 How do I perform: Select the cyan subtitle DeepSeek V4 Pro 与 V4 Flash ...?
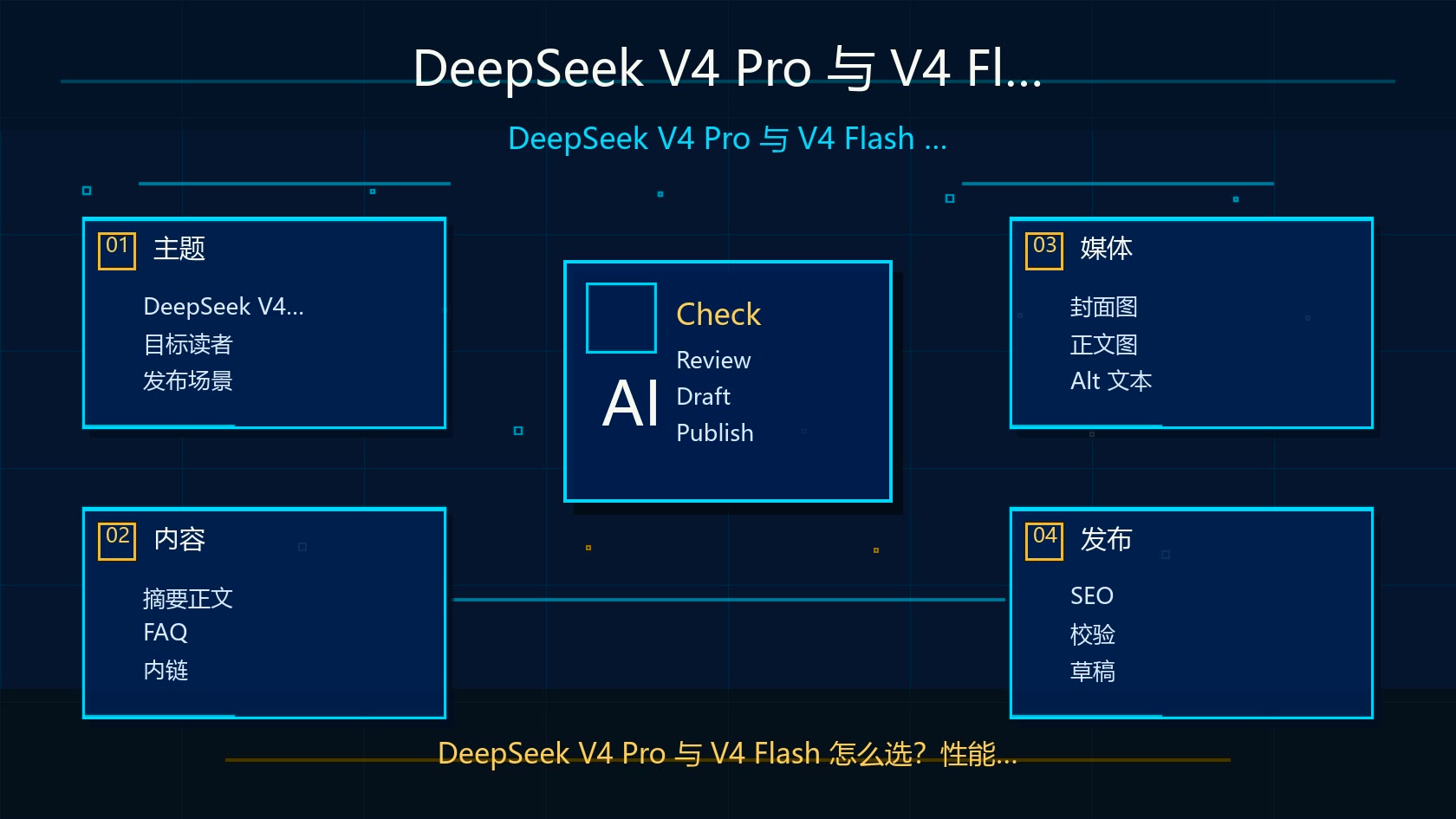(727, 139)
